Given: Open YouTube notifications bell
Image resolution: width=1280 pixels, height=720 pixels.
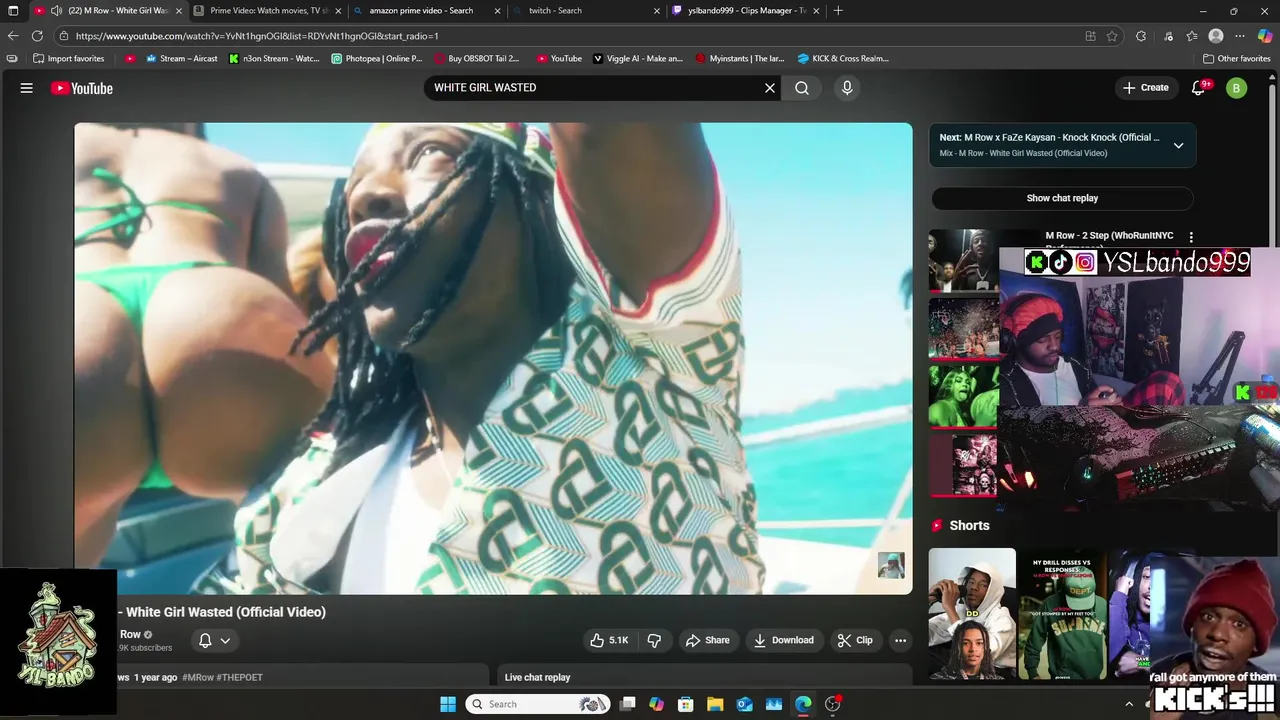Looking at the screenshot, I should click(1199, 88).
